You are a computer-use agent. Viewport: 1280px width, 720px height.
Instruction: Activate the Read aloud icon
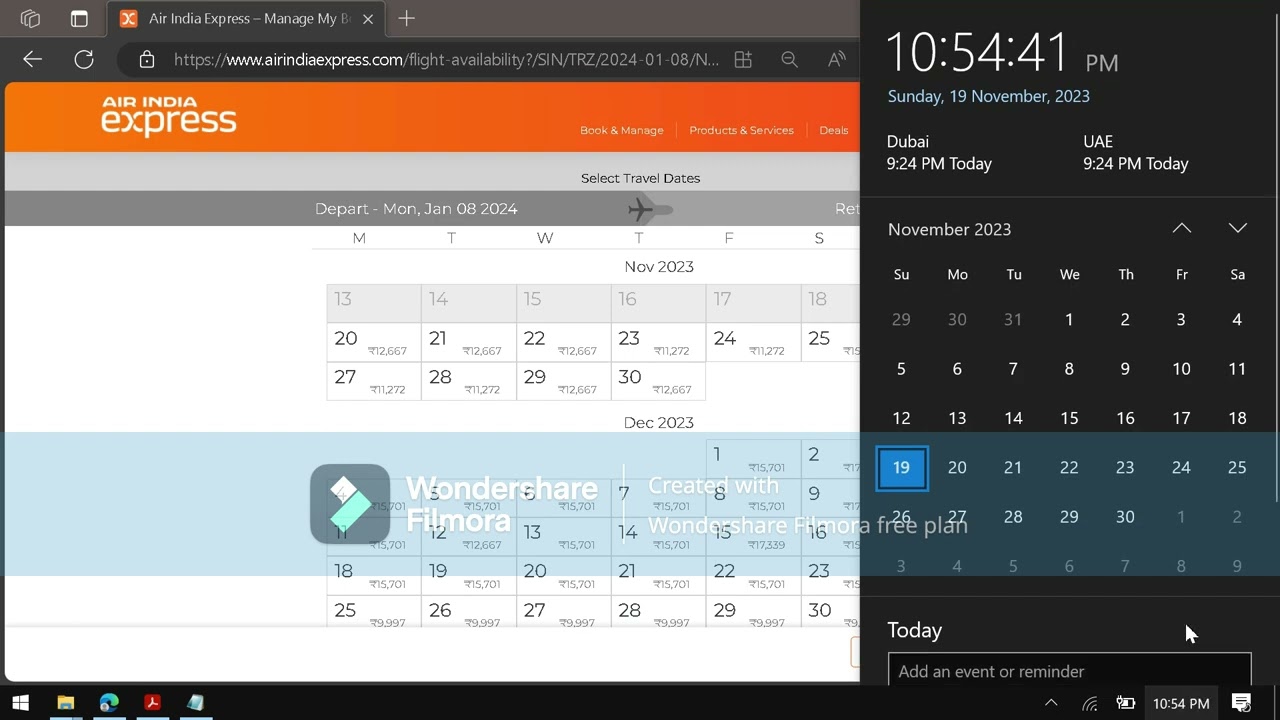point(837,60)
